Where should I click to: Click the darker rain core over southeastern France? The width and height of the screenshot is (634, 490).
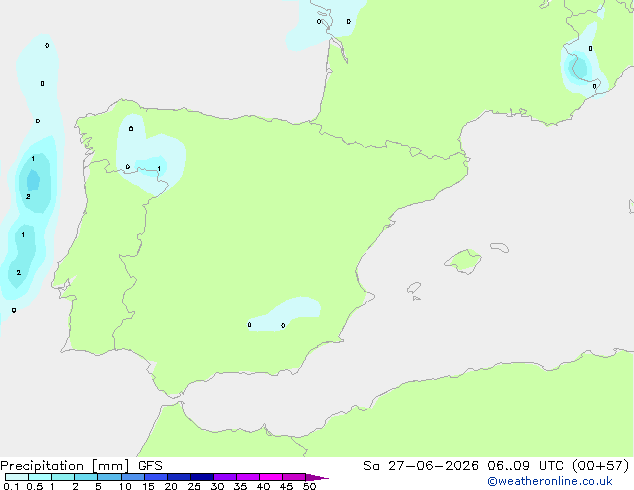click(x=579, y=67)
